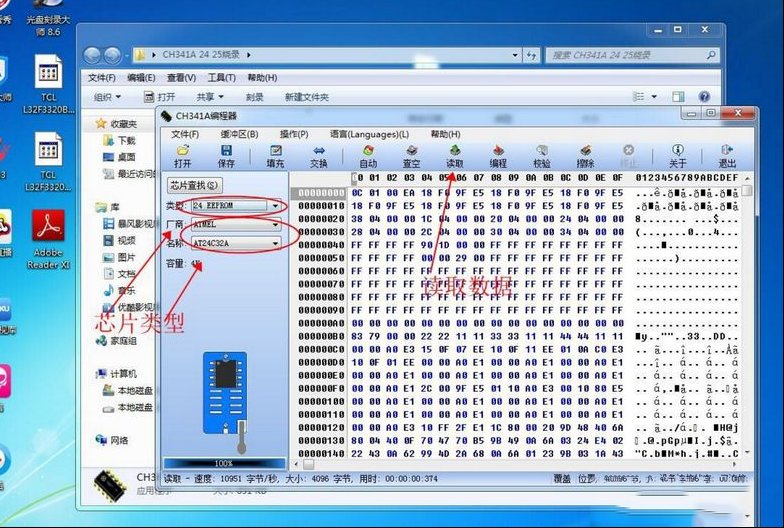Select 视频 library in Explorer sidebar

click(120, 240)
